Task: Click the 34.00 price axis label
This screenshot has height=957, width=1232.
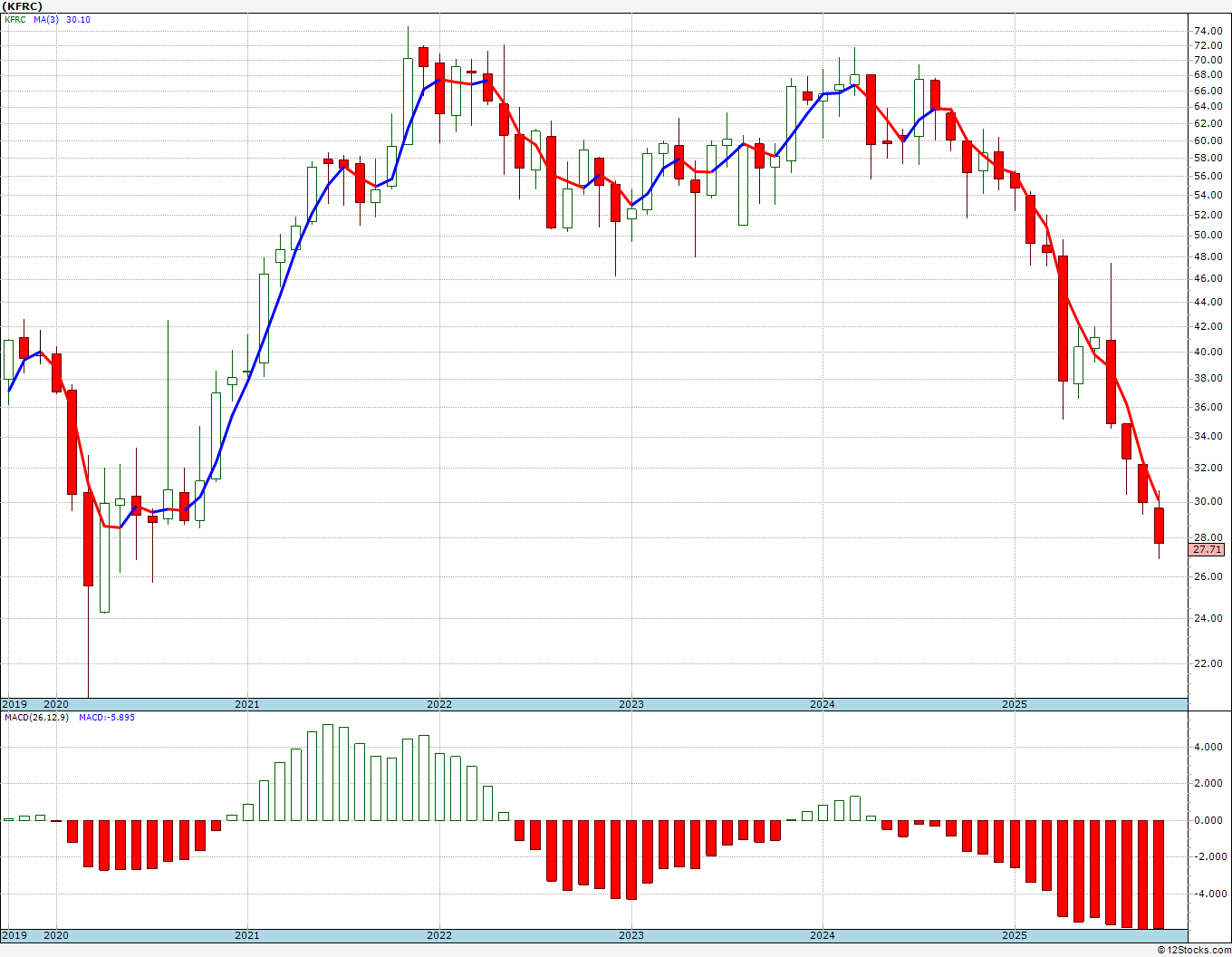Action: click(x=1208, y=436)
